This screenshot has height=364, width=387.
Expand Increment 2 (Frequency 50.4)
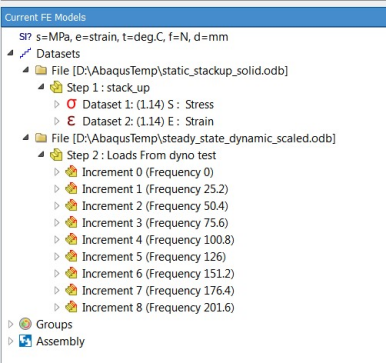click(57, 206)
